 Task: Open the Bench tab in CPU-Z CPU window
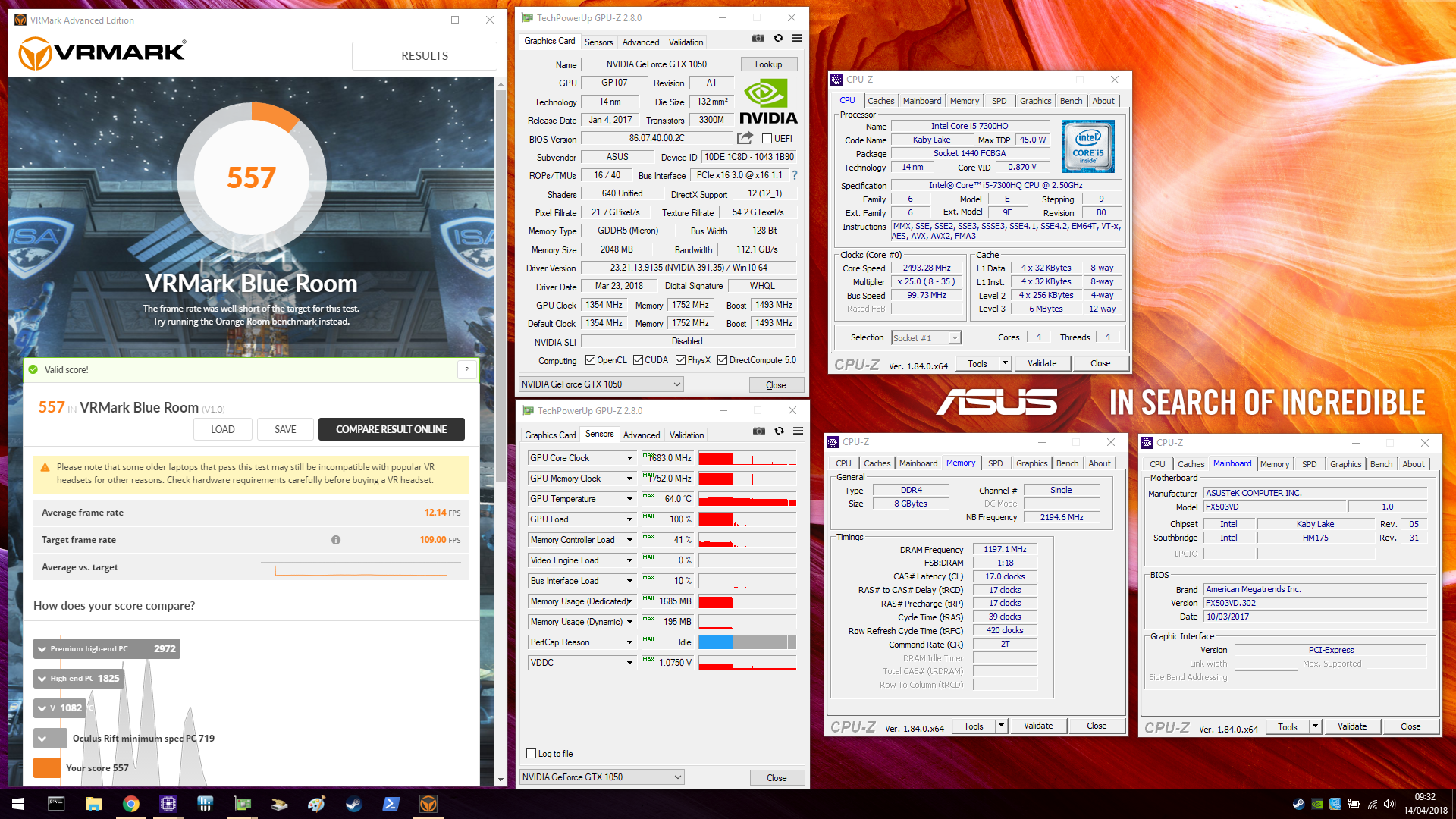click(1071, 101)
